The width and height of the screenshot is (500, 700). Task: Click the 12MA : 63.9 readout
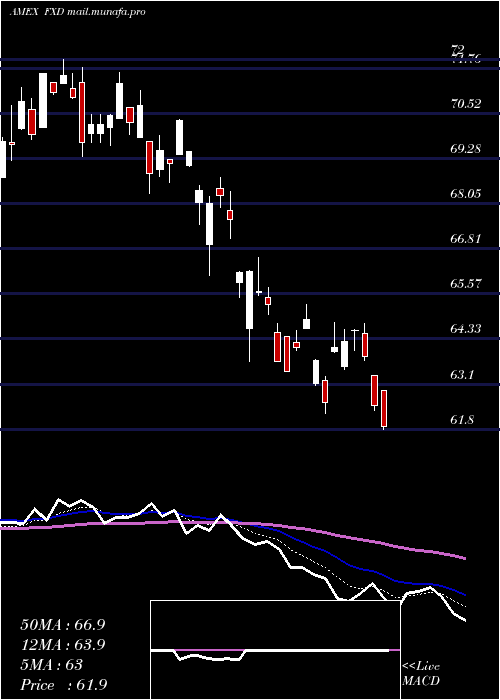point(63,645)
